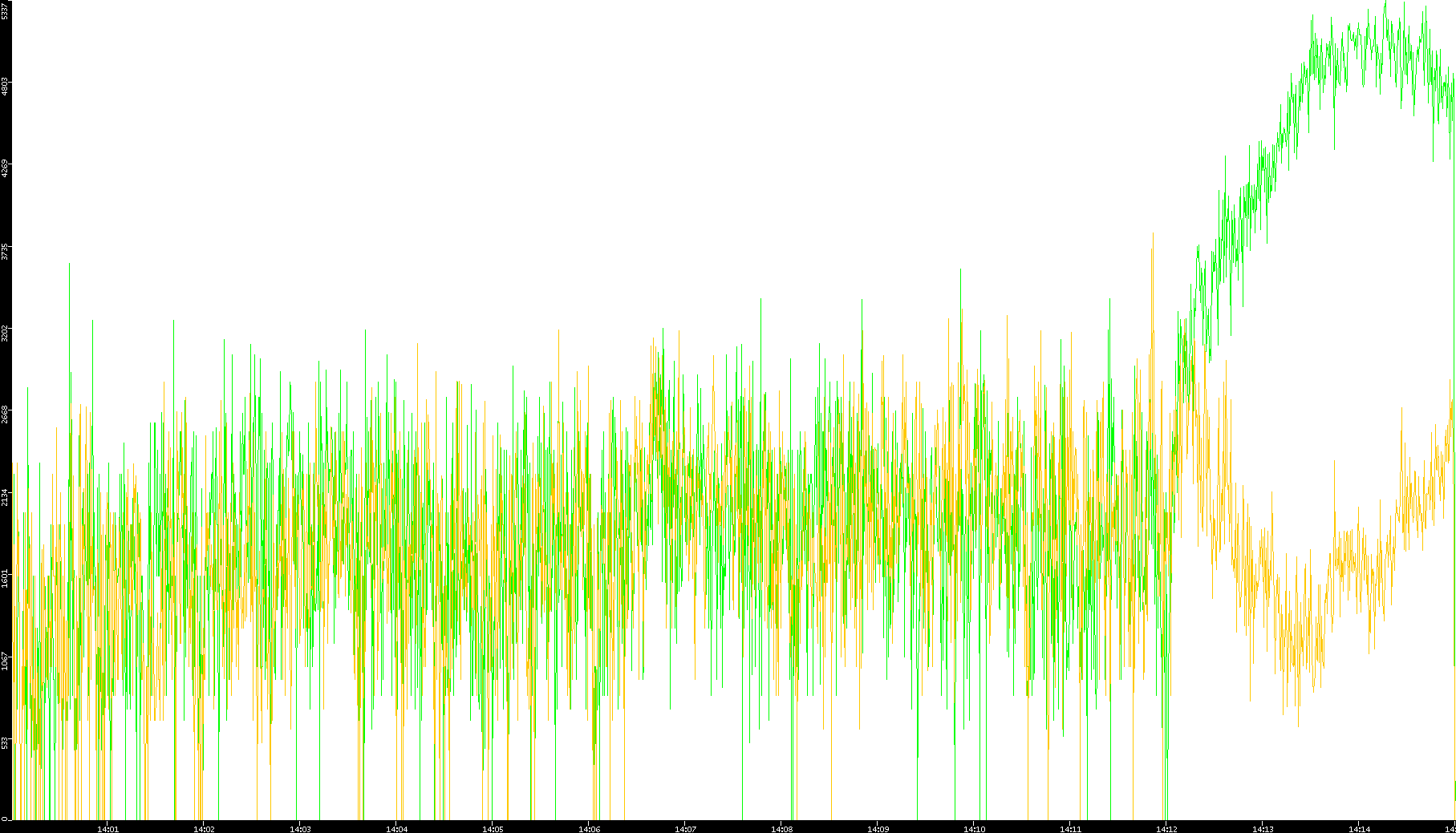
Task: Select the 14:07 time marker
Action: pyautogui.click(x=685, y=828)
